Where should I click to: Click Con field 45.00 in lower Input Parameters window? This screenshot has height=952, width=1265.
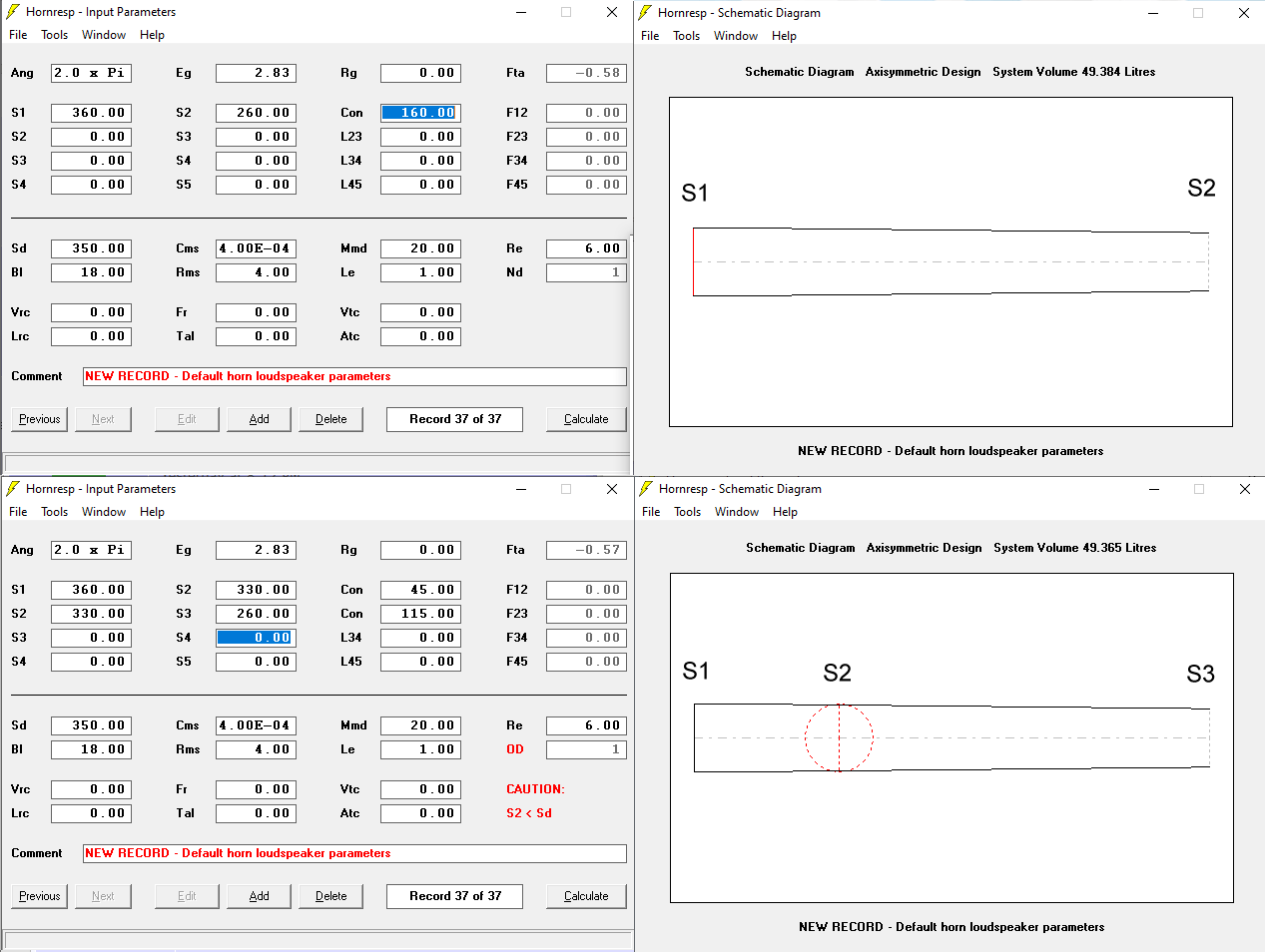(x=420, y=590)
